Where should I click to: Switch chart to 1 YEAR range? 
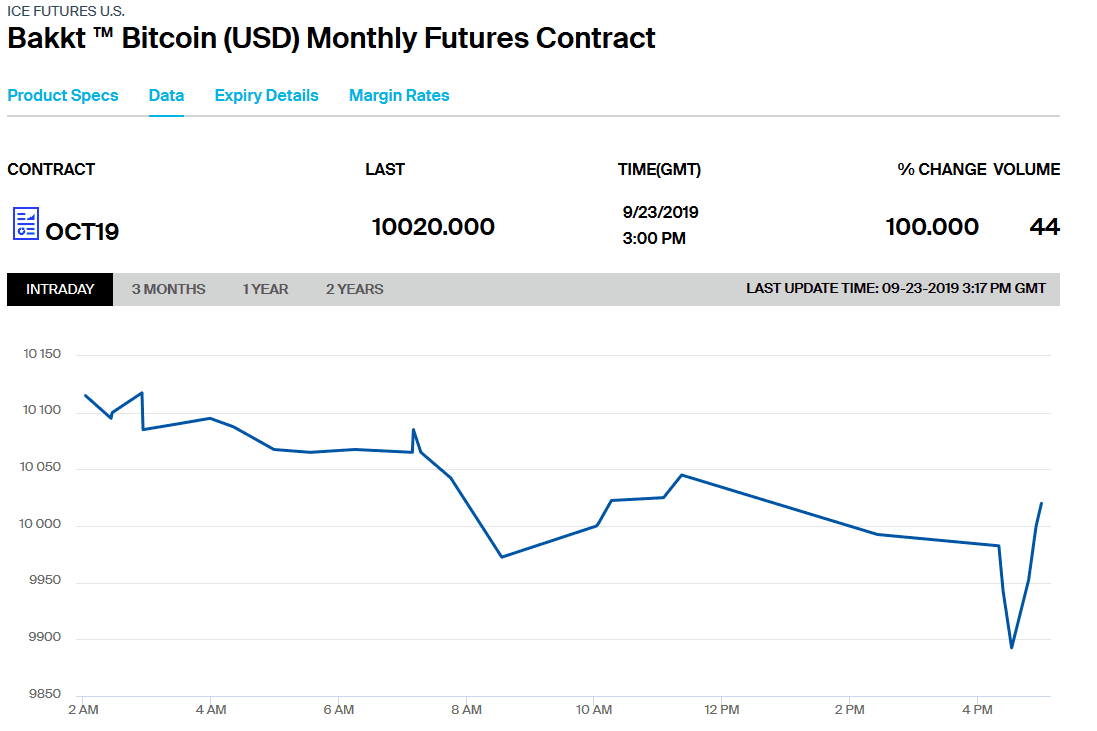(265, 289)
